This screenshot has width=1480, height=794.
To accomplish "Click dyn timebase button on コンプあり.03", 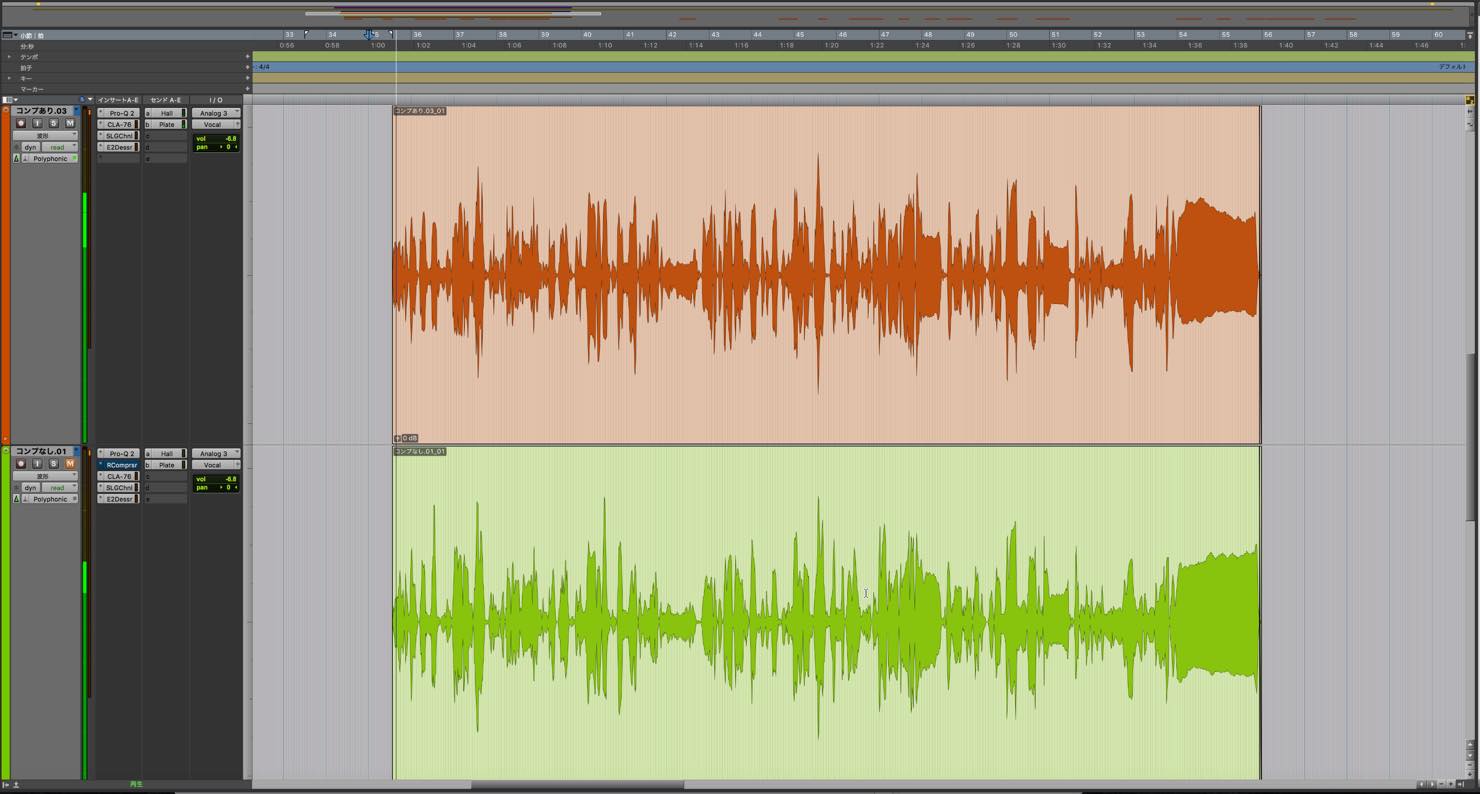I will pos(30,147).
